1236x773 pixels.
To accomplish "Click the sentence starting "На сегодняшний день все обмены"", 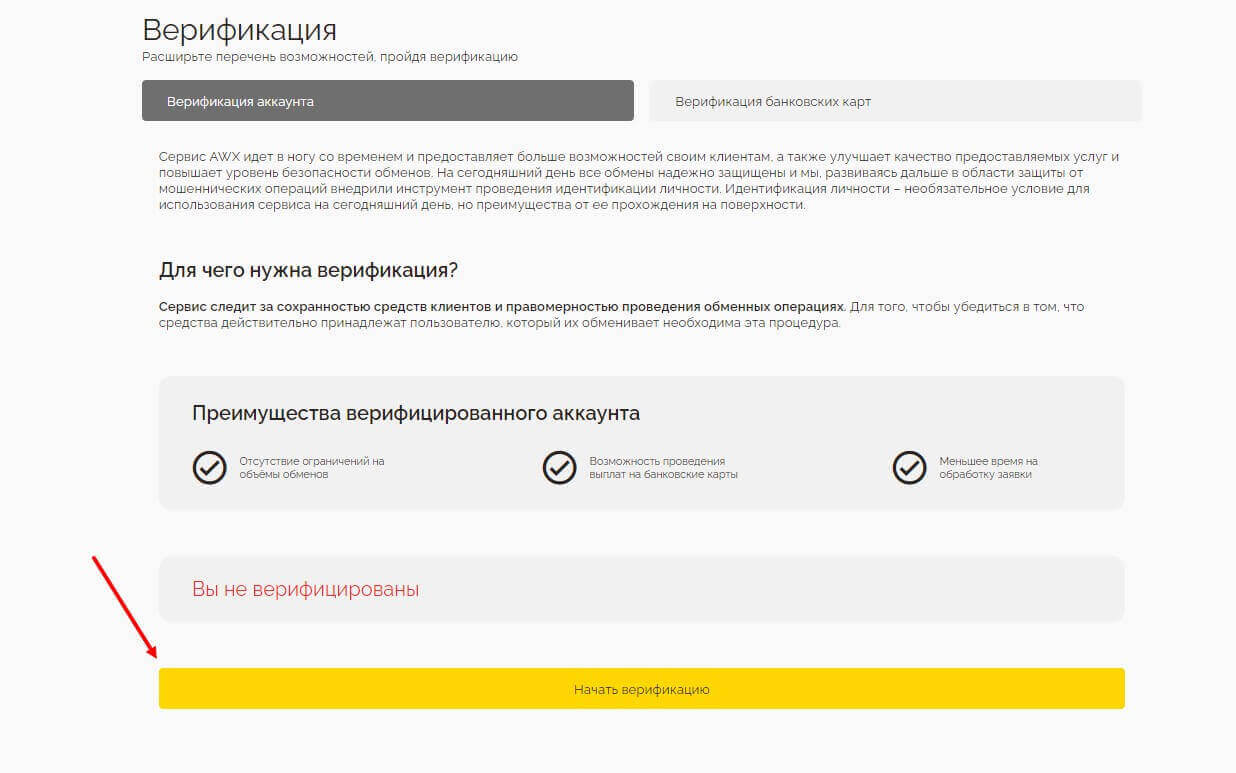I will click(x=600, y=173).
